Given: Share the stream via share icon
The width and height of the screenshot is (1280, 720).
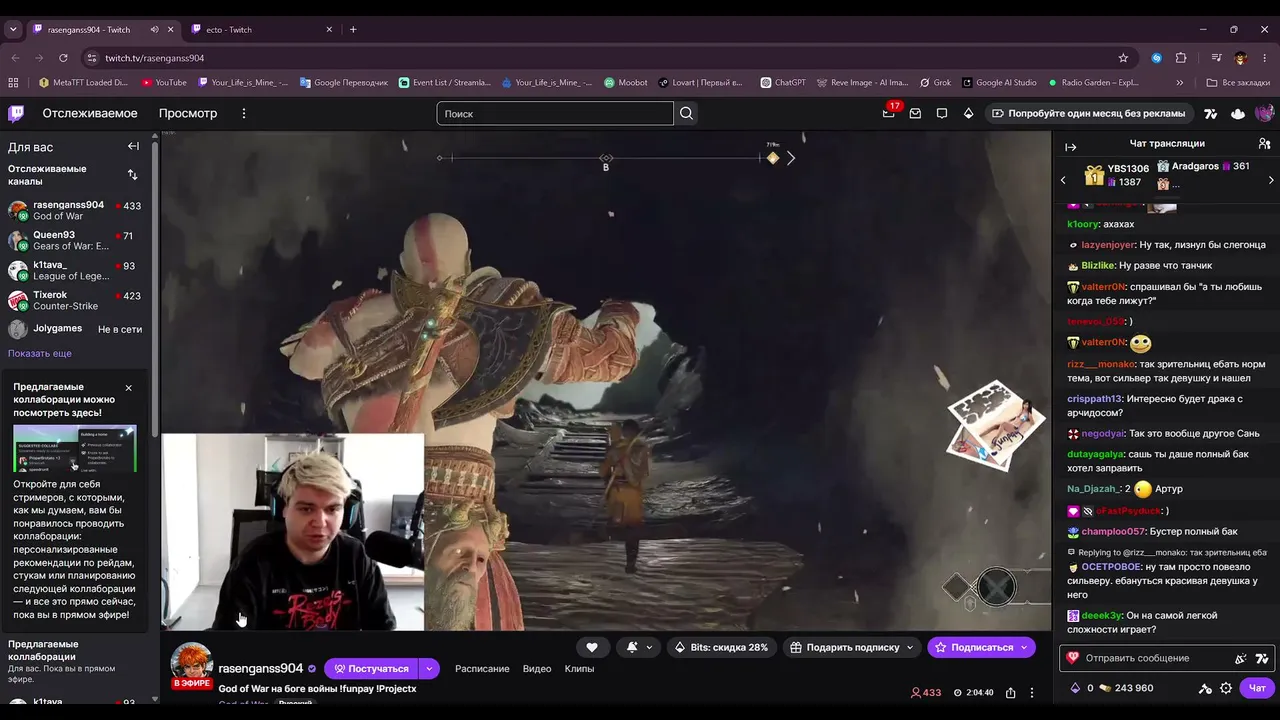Looking at the screenshot, I should tap(1011, 692).
